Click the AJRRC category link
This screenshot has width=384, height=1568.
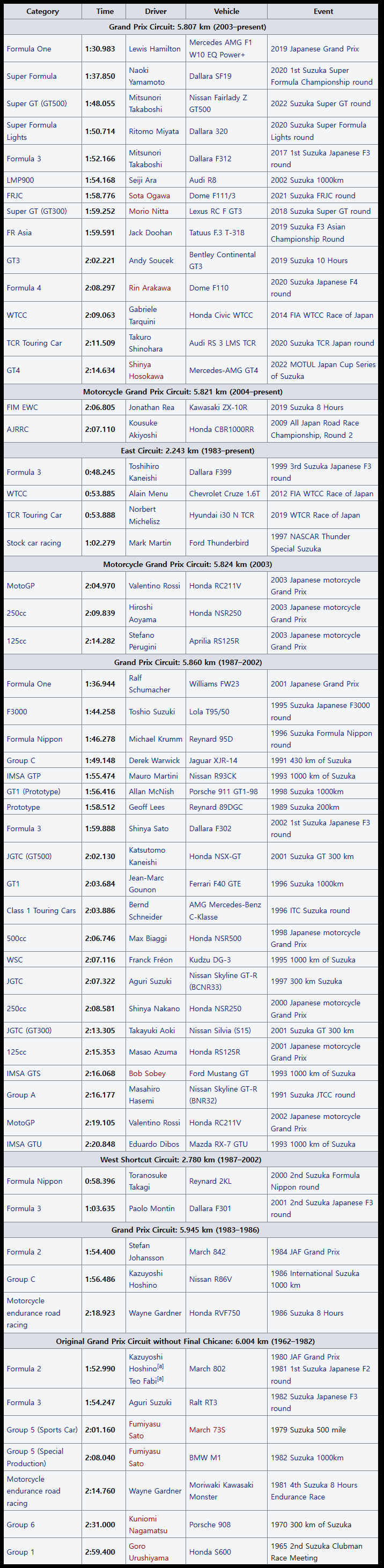tap(18, 429)
